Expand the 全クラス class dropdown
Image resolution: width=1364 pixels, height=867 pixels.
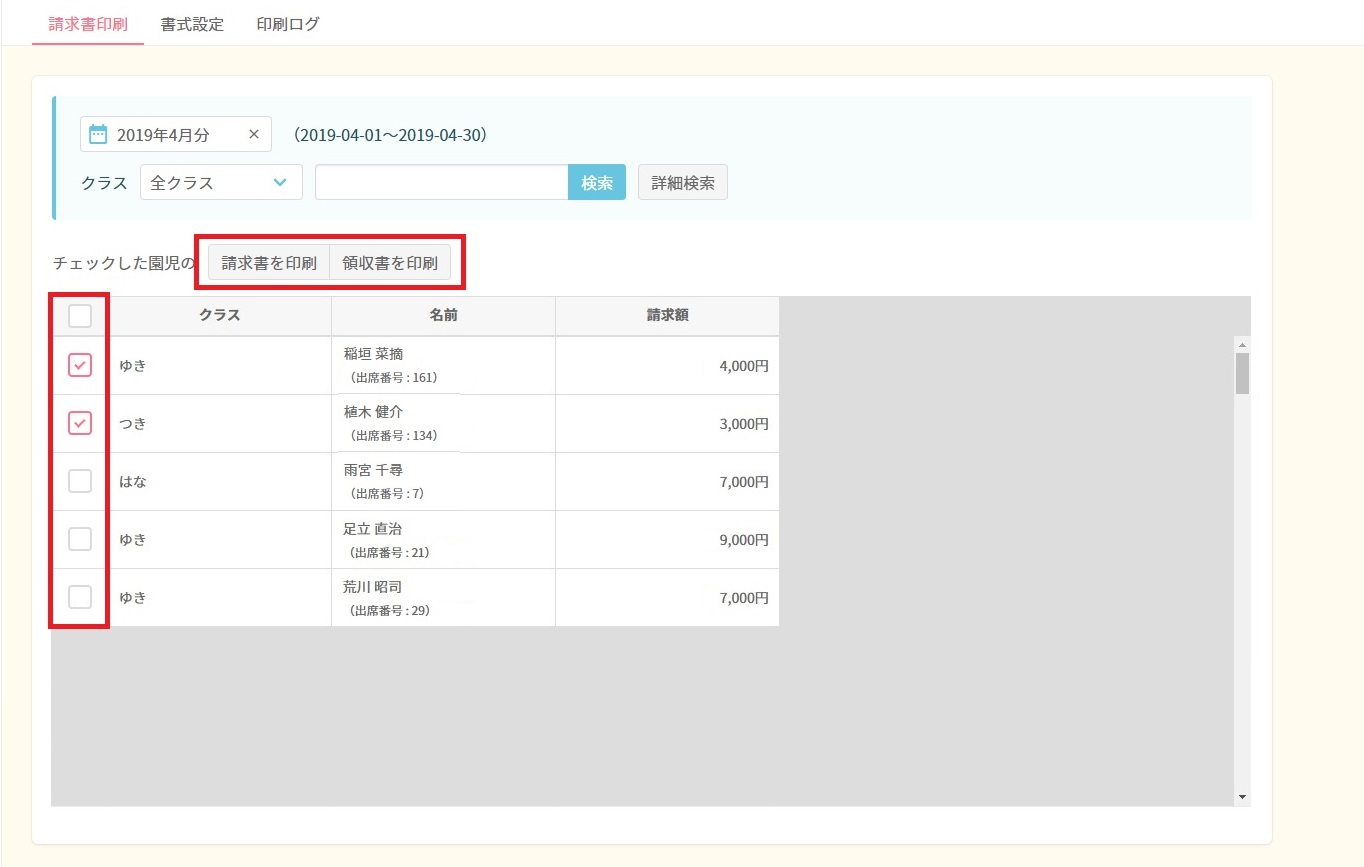click(221, 183)
